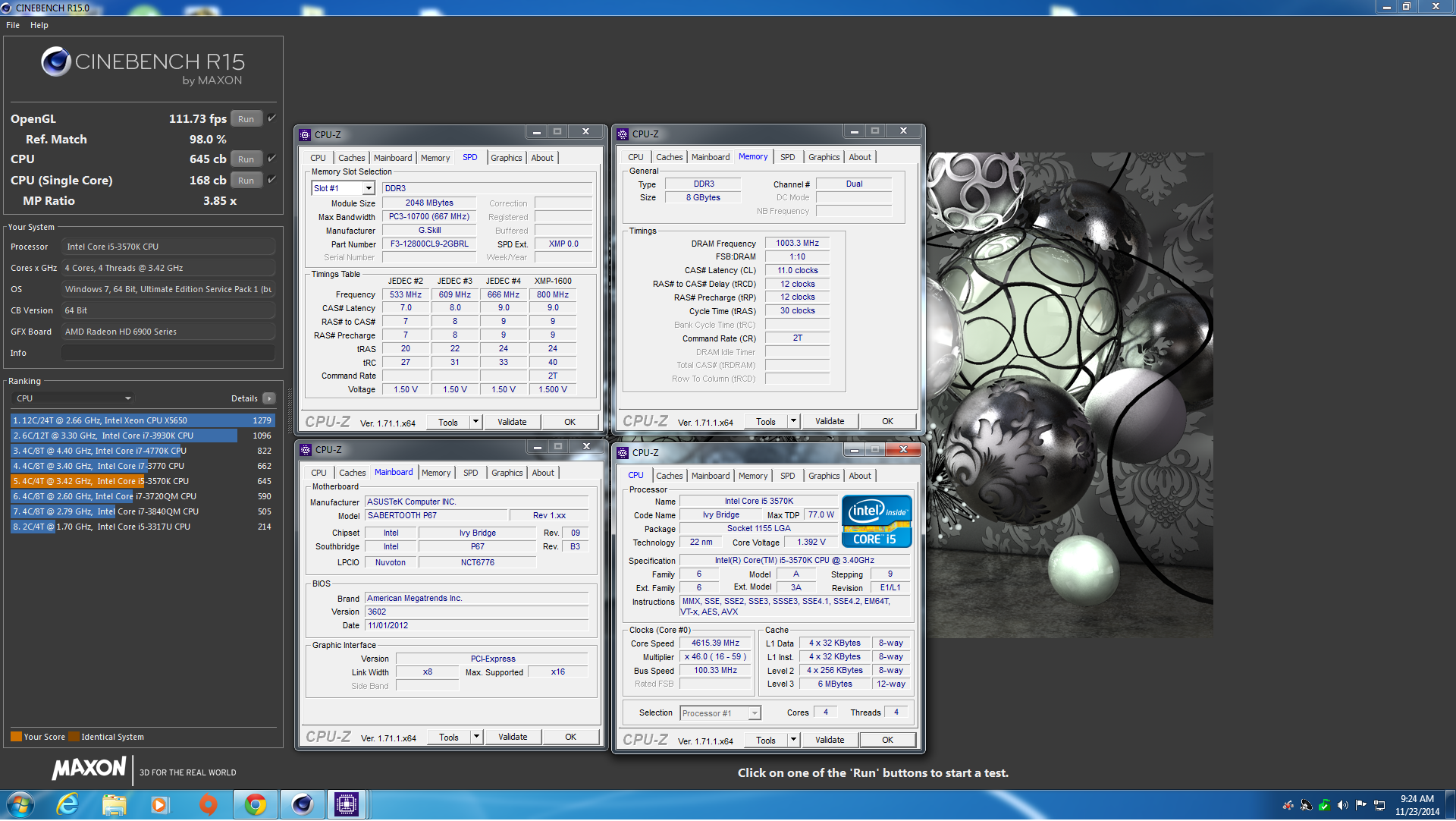Image resolution: width=1456 pixels, height=821 pixels.
Task: Run the CPU benchmark
Action: [x=246, y=159]
